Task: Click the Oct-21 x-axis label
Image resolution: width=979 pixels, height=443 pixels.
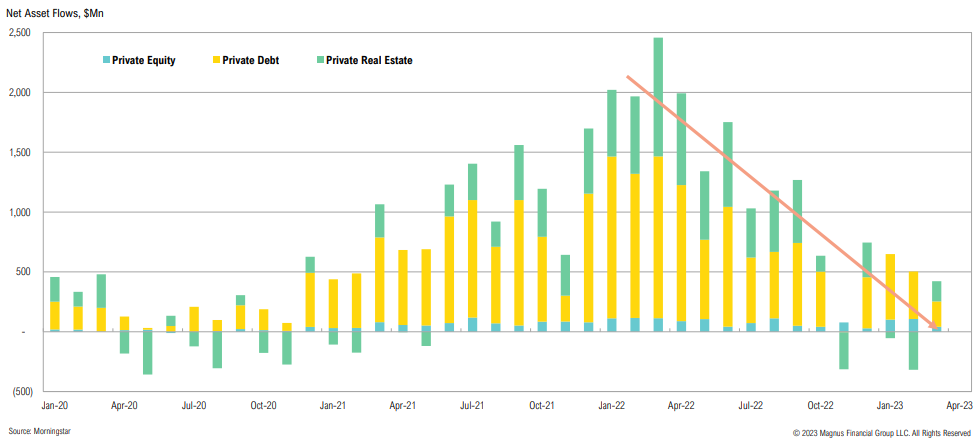Action: tap(541, 406)
